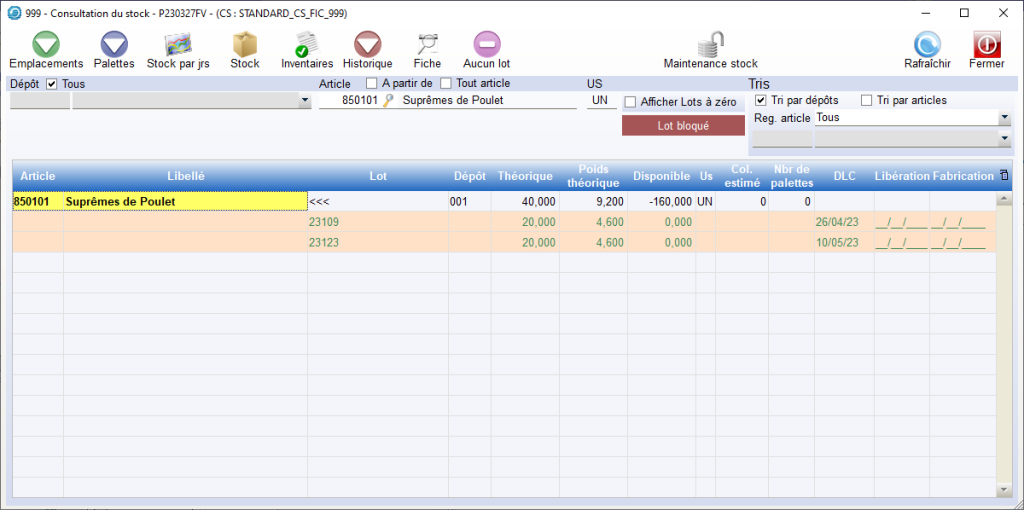Open the Emplacements view
The height and width of the screenshot is (510, 1024).
[x=46, y=45]
